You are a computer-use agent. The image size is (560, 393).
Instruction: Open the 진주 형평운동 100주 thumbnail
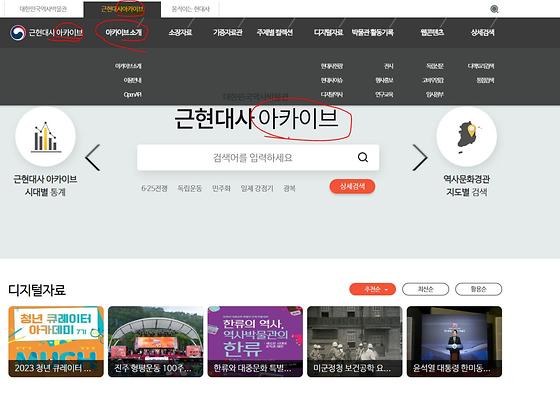155,342
